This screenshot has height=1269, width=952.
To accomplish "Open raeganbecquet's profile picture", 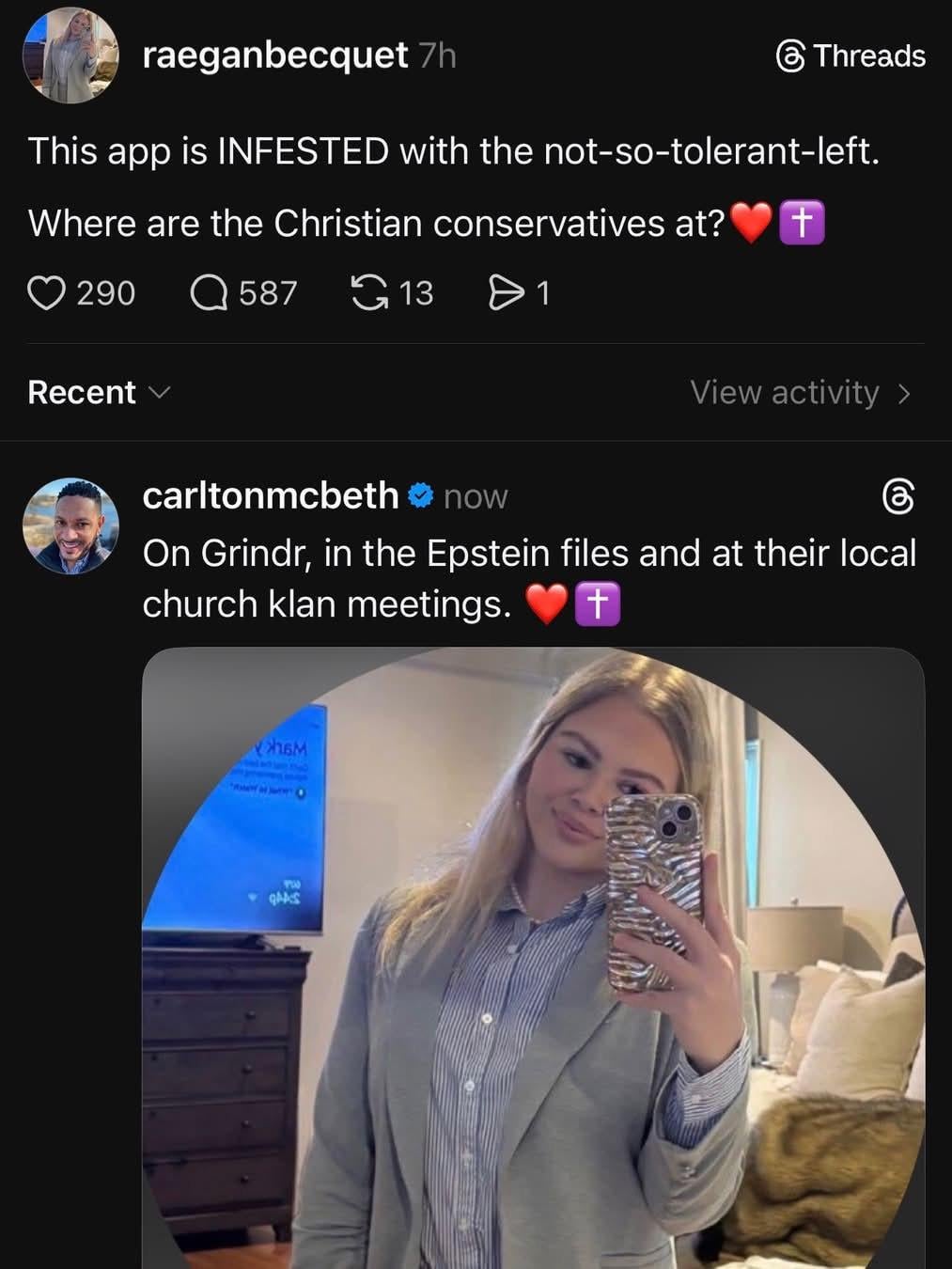I will pyautogui.click(x=70, y=55).
